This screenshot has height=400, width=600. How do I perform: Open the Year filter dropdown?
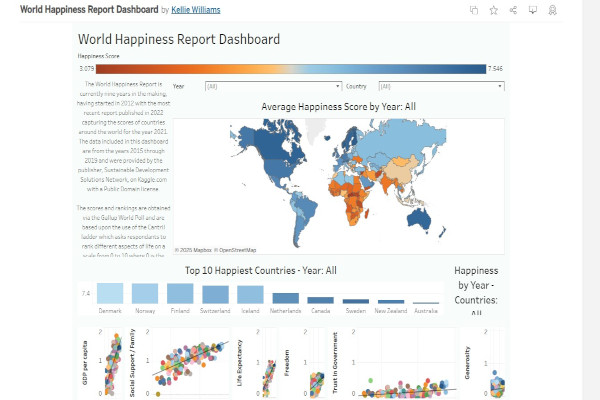click(x=268, y=87)
